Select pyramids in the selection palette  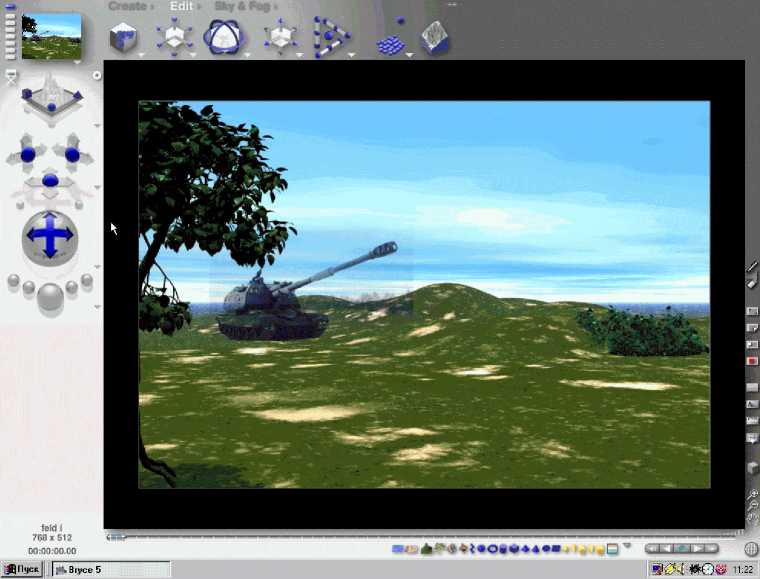pyautogui.click(x=525, y=549)
